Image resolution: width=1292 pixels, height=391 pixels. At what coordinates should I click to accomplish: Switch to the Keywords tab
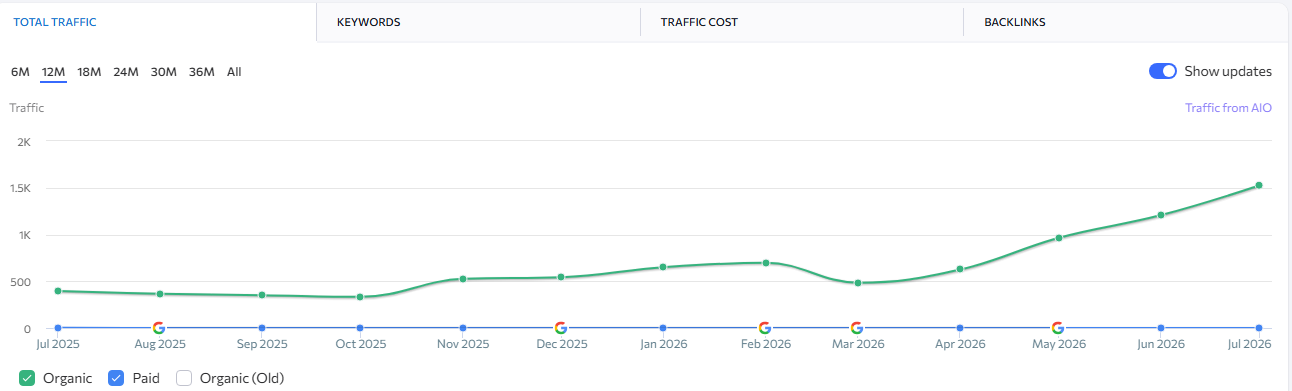(478, 22)
